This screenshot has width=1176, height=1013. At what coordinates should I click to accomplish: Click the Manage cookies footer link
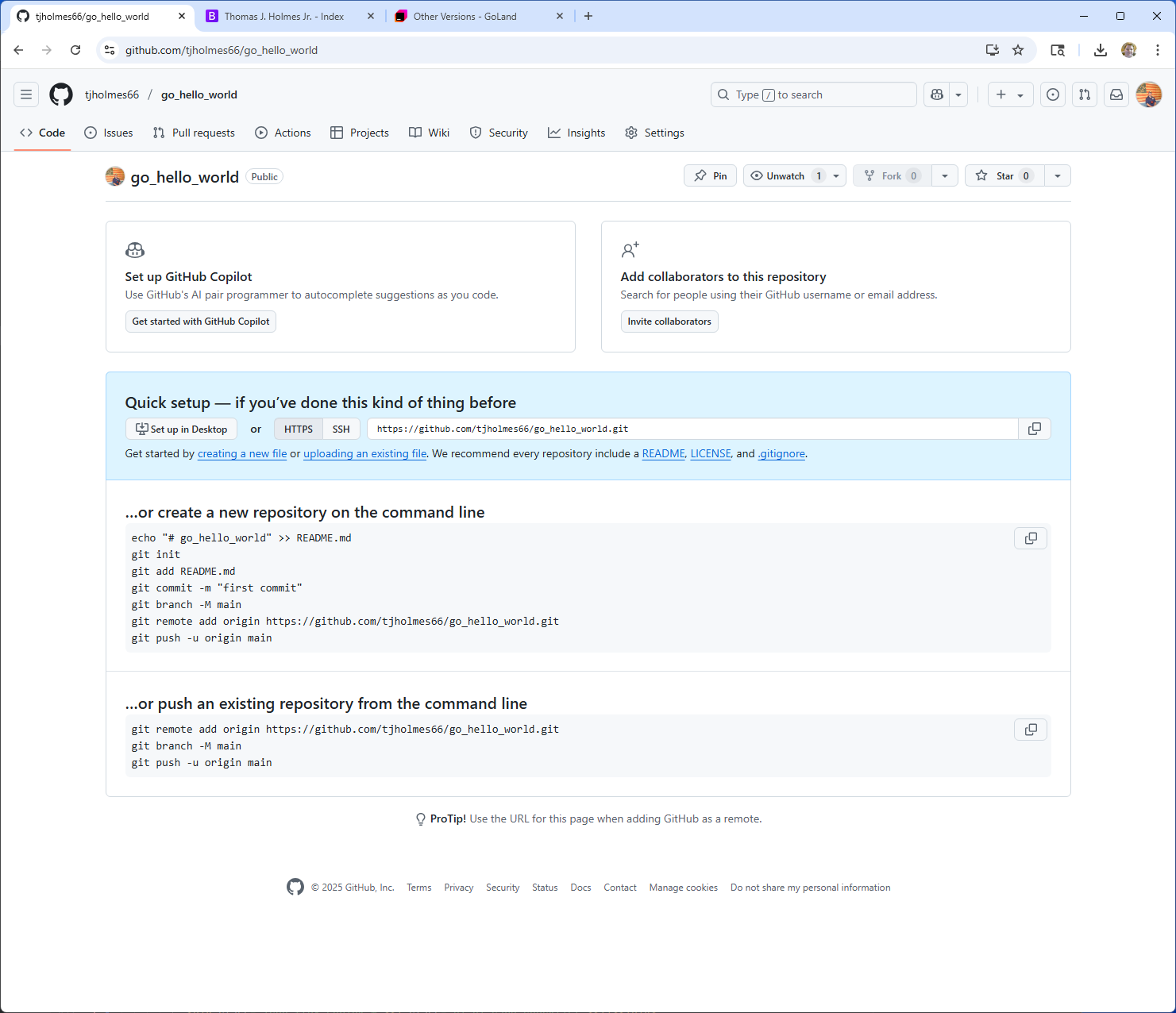pos(684,888)
